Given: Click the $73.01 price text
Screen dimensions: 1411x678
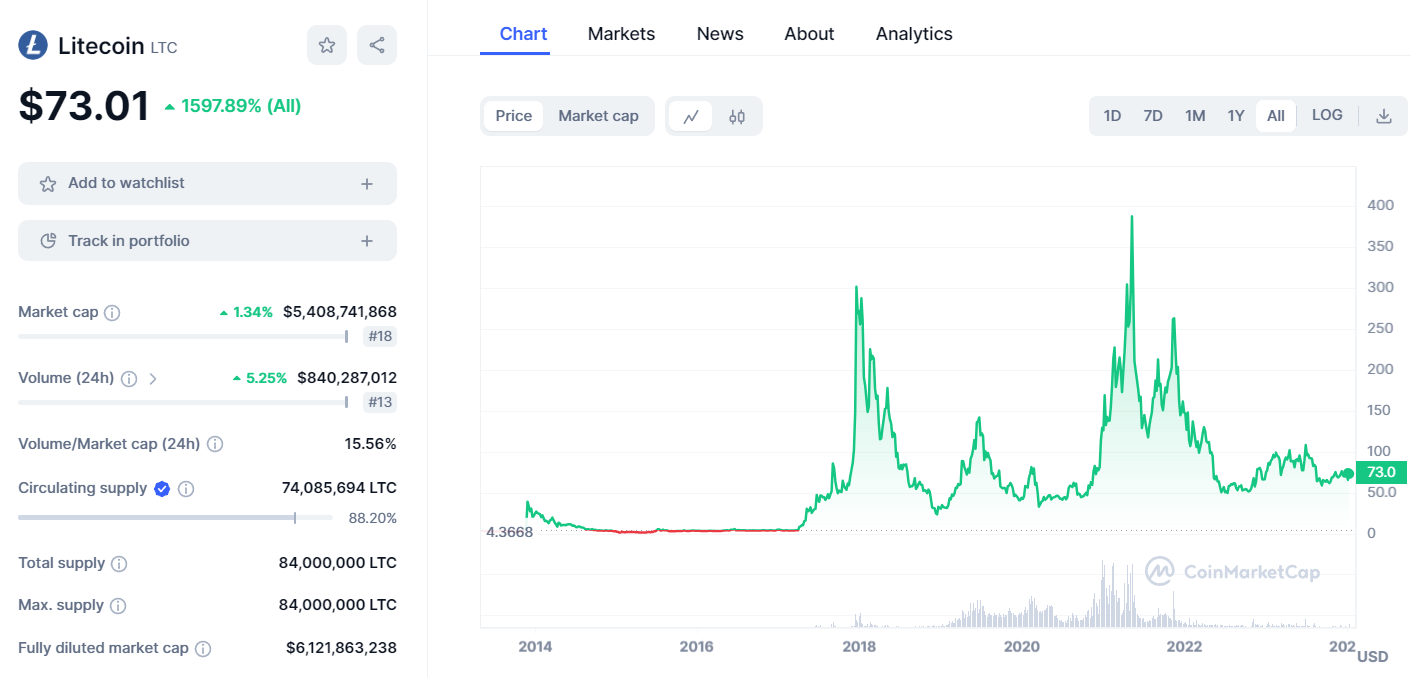Looking at the screenshot, I should (x=84, y=106).
